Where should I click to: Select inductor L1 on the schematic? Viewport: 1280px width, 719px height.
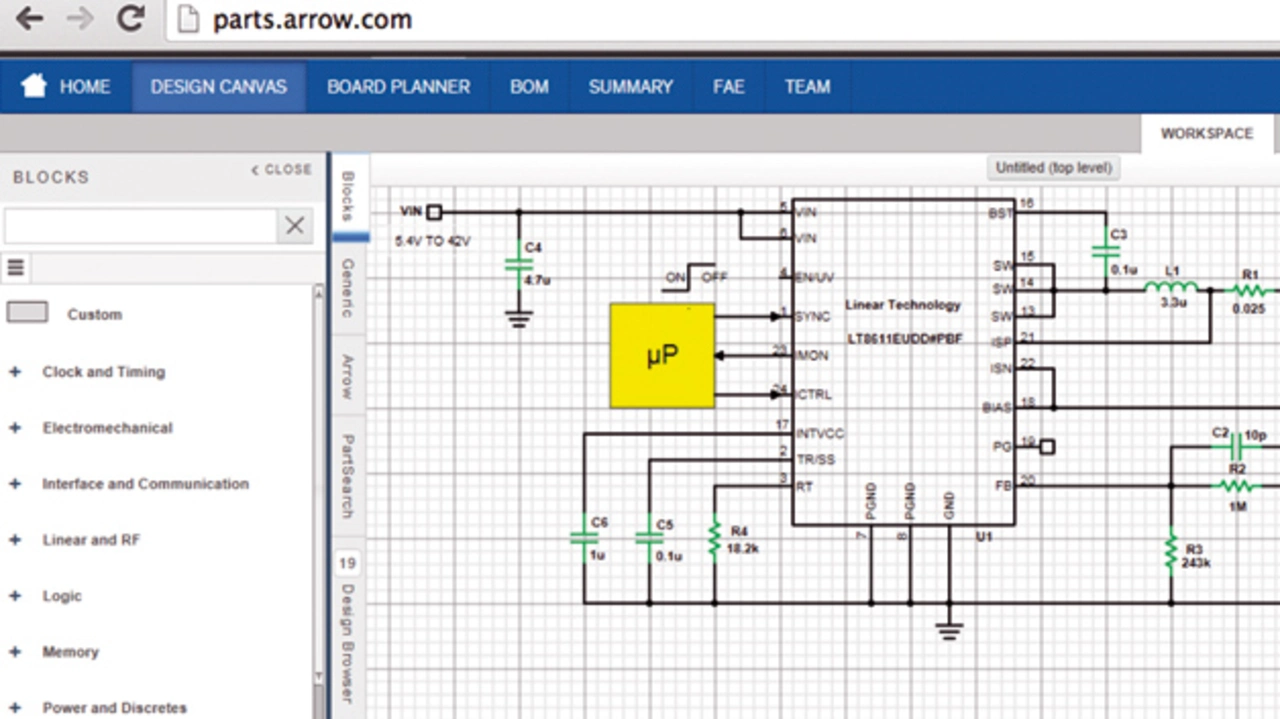pos(1172,289)
